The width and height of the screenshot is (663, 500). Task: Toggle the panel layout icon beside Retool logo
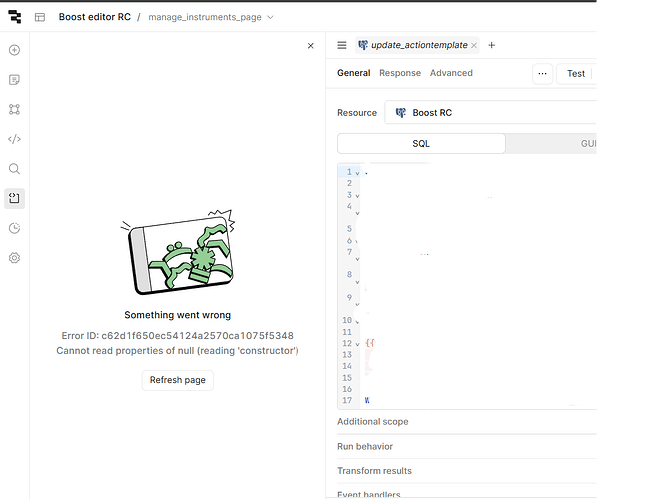point(40,17)
